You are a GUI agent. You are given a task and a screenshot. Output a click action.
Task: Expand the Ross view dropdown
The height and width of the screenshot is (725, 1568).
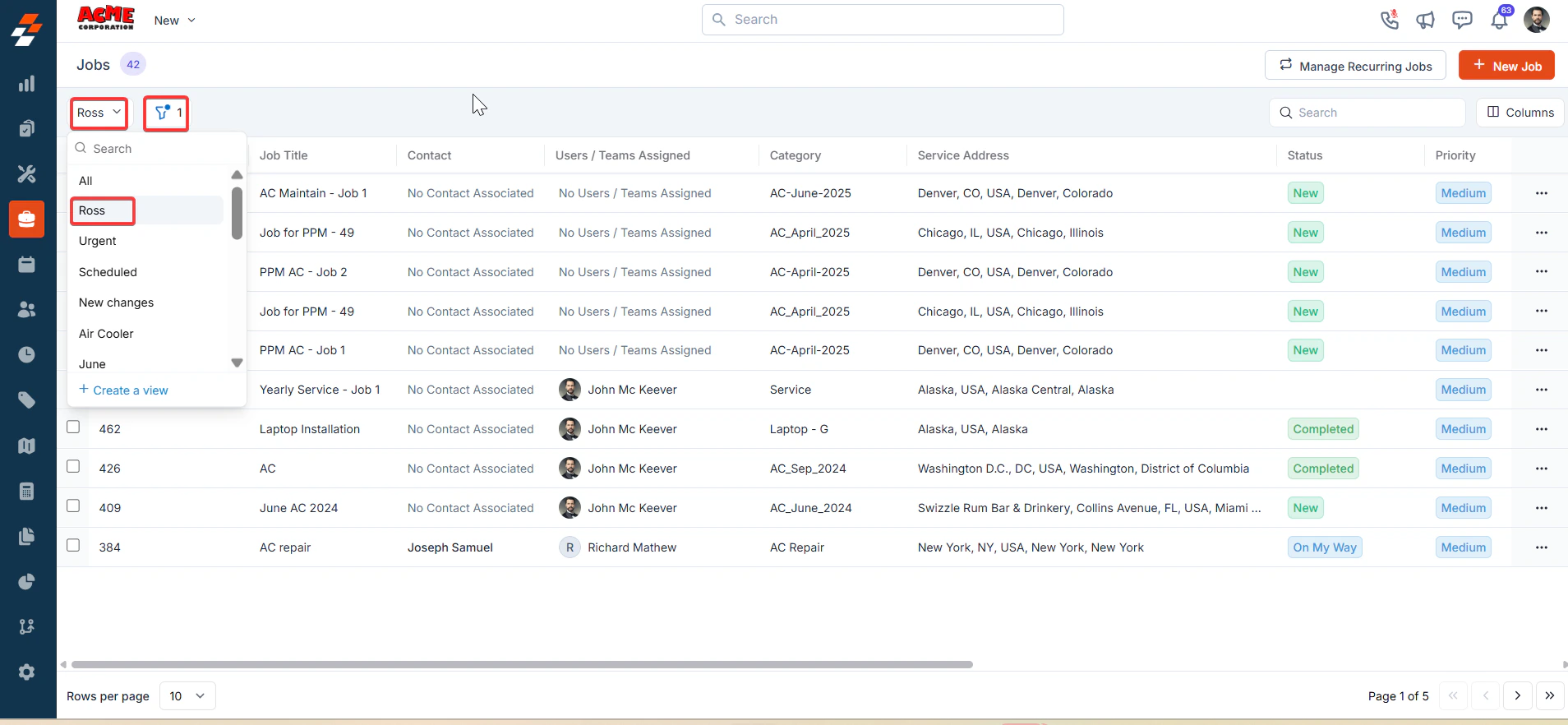99,113
